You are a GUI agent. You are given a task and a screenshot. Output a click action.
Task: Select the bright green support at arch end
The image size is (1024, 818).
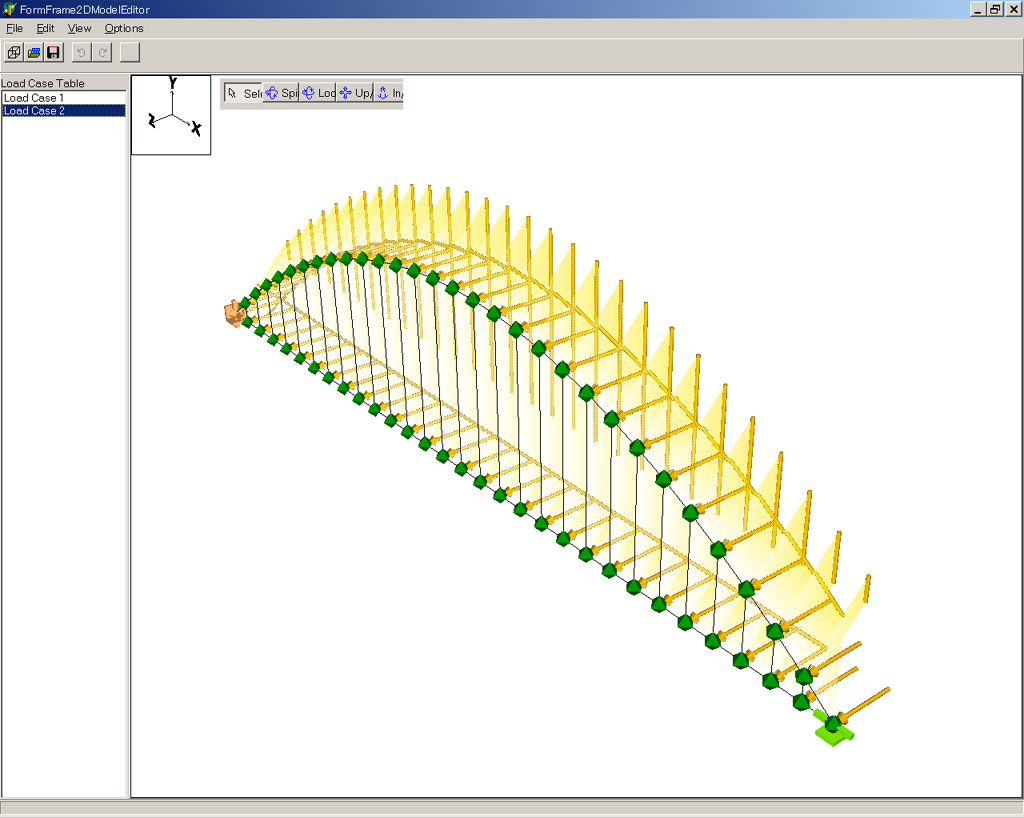tap(832, 728)
